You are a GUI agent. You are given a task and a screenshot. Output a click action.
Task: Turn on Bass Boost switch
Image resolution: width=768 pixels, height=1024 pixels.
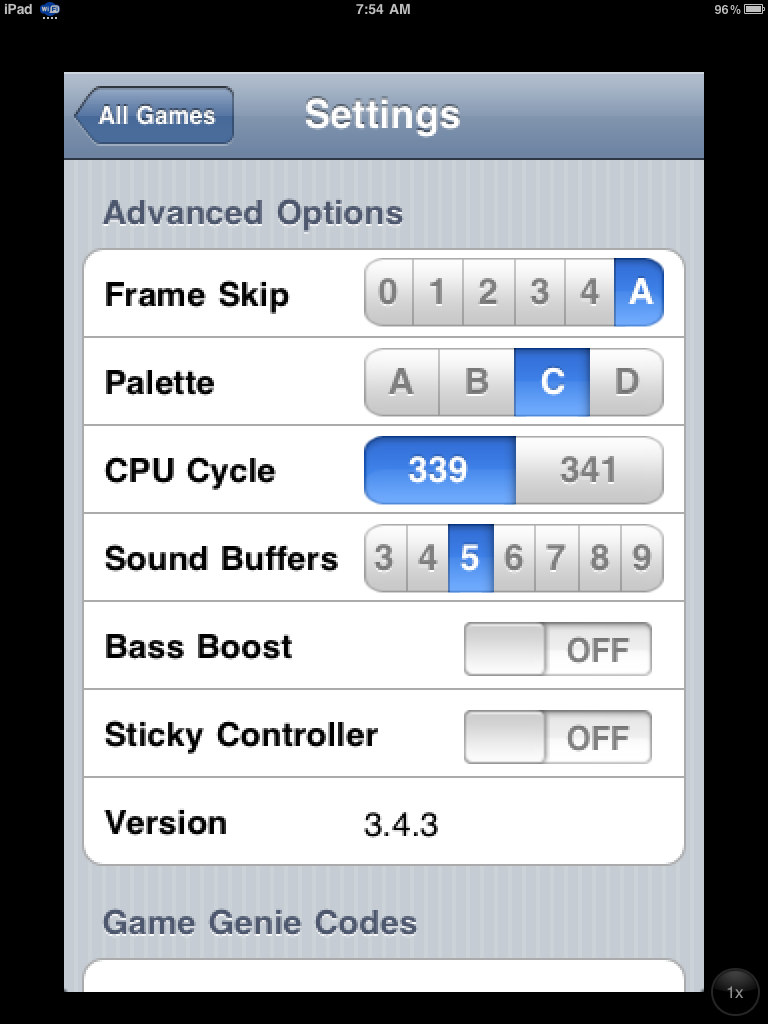click(557, 649)
